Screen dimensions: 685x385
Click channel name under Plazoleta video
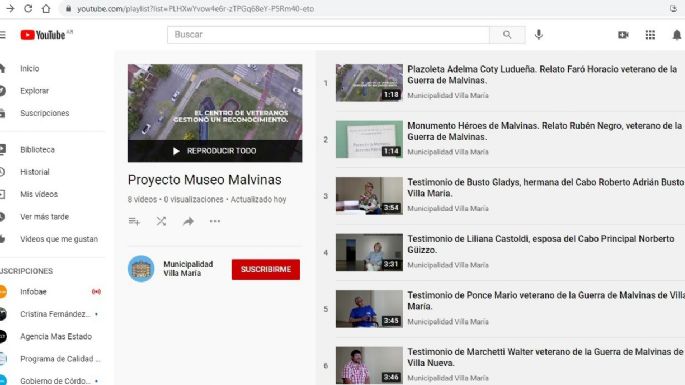coord(448,95)
